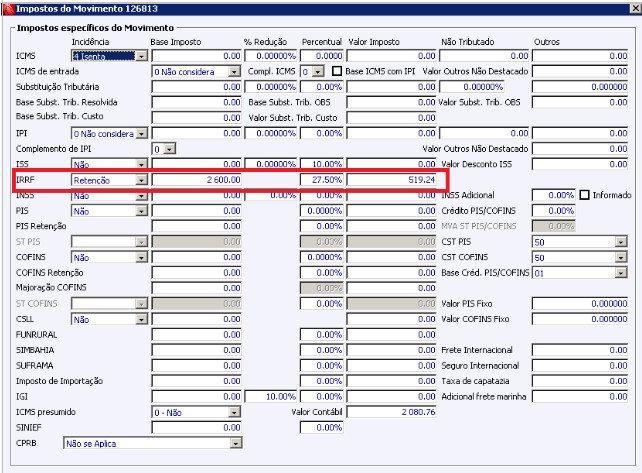
Task: Click Base Subst. Trib. Custo field
Action: [197, 118]
